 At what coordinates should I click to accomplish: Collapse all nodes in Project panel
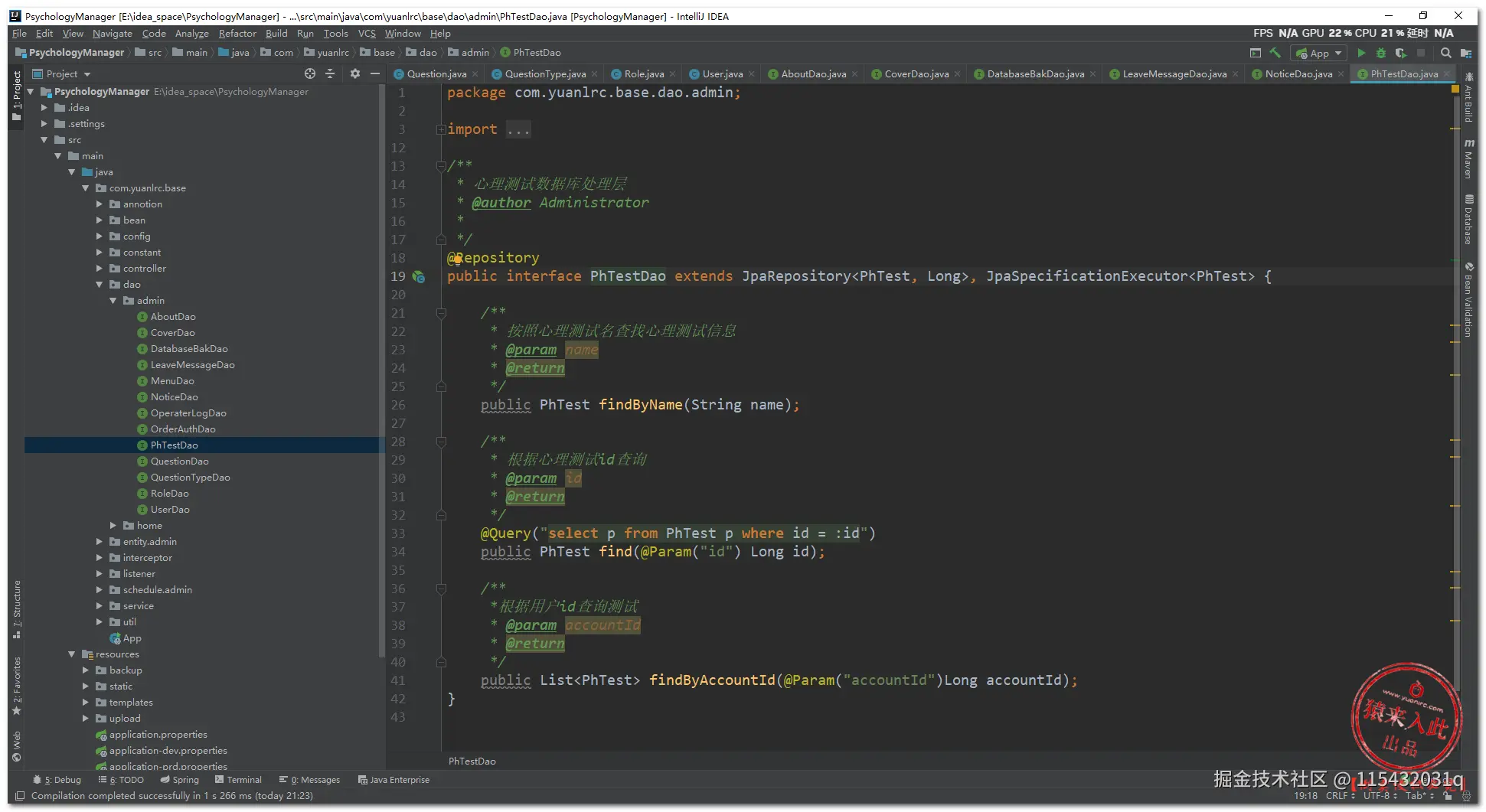pos(330,73)
